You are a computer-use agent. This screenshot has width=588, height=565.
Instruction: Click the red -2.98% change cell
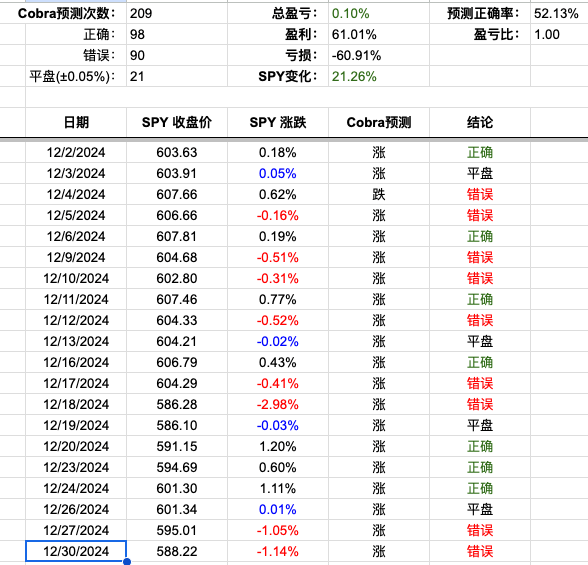tap(278, 404)
